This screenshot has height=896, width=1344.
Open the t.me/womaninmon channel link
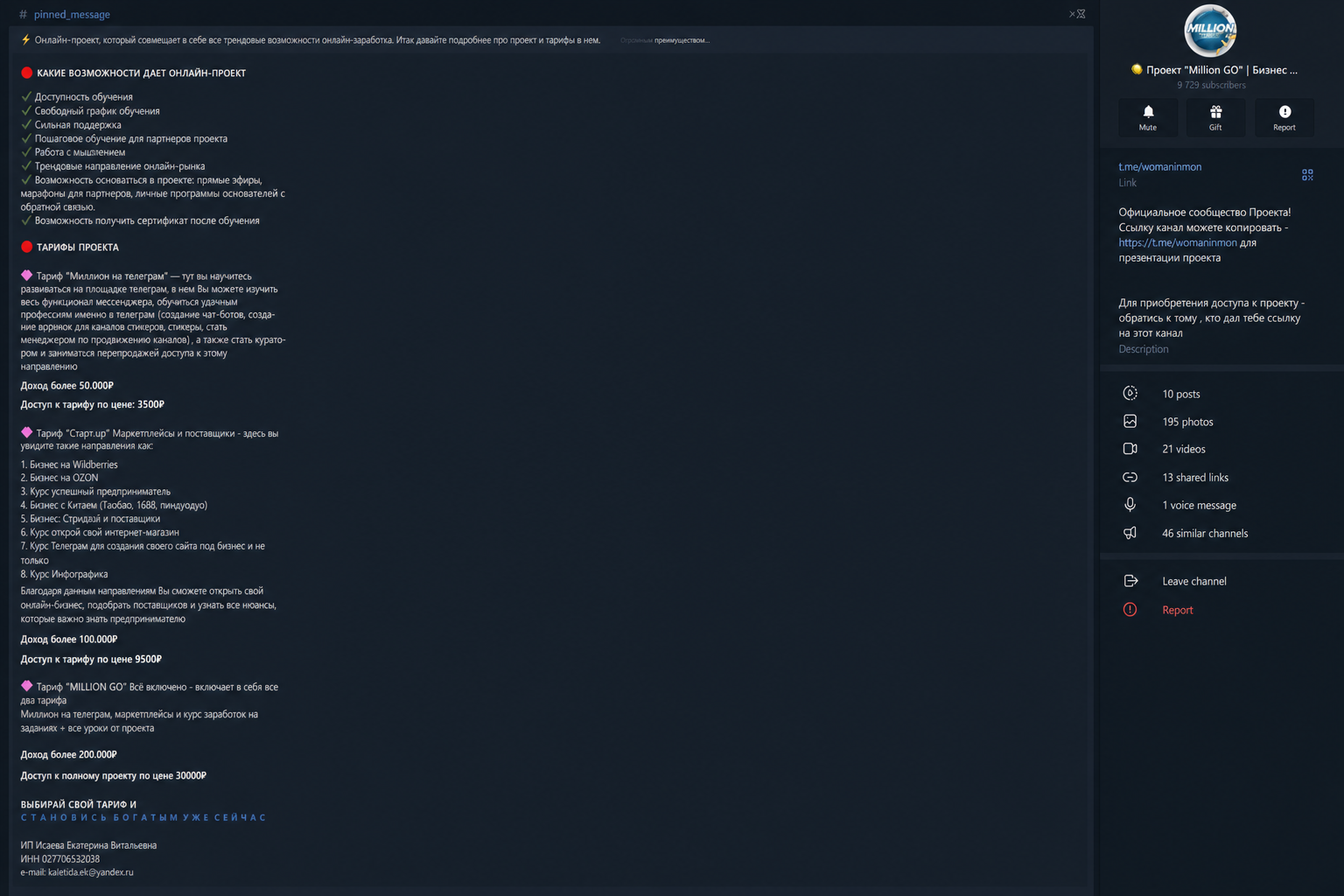1159,167
